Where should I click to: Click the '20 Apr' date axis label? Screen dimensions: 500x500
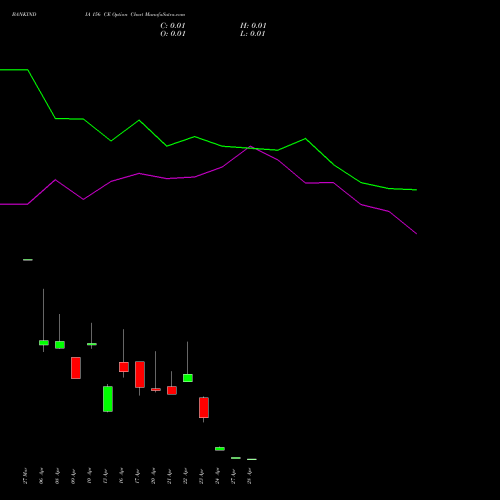[154, 476]
